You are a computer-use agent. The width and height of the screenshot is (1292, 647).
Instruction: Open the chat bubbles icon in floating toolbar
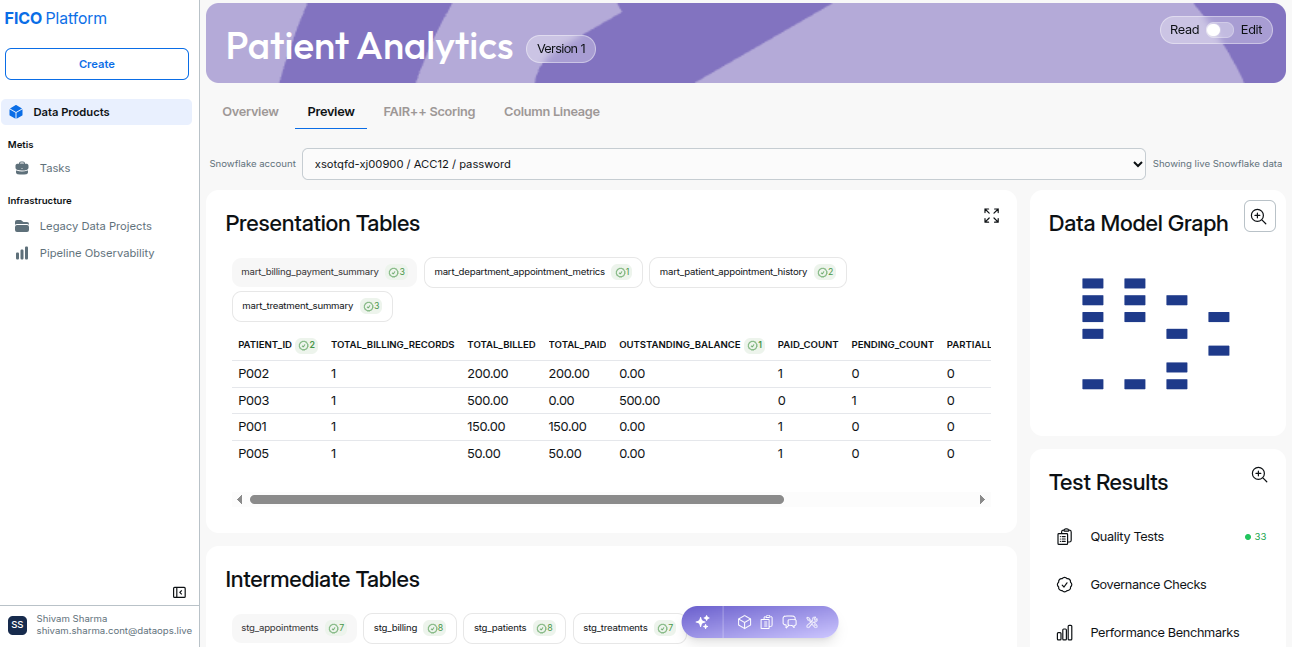point(790,622)
